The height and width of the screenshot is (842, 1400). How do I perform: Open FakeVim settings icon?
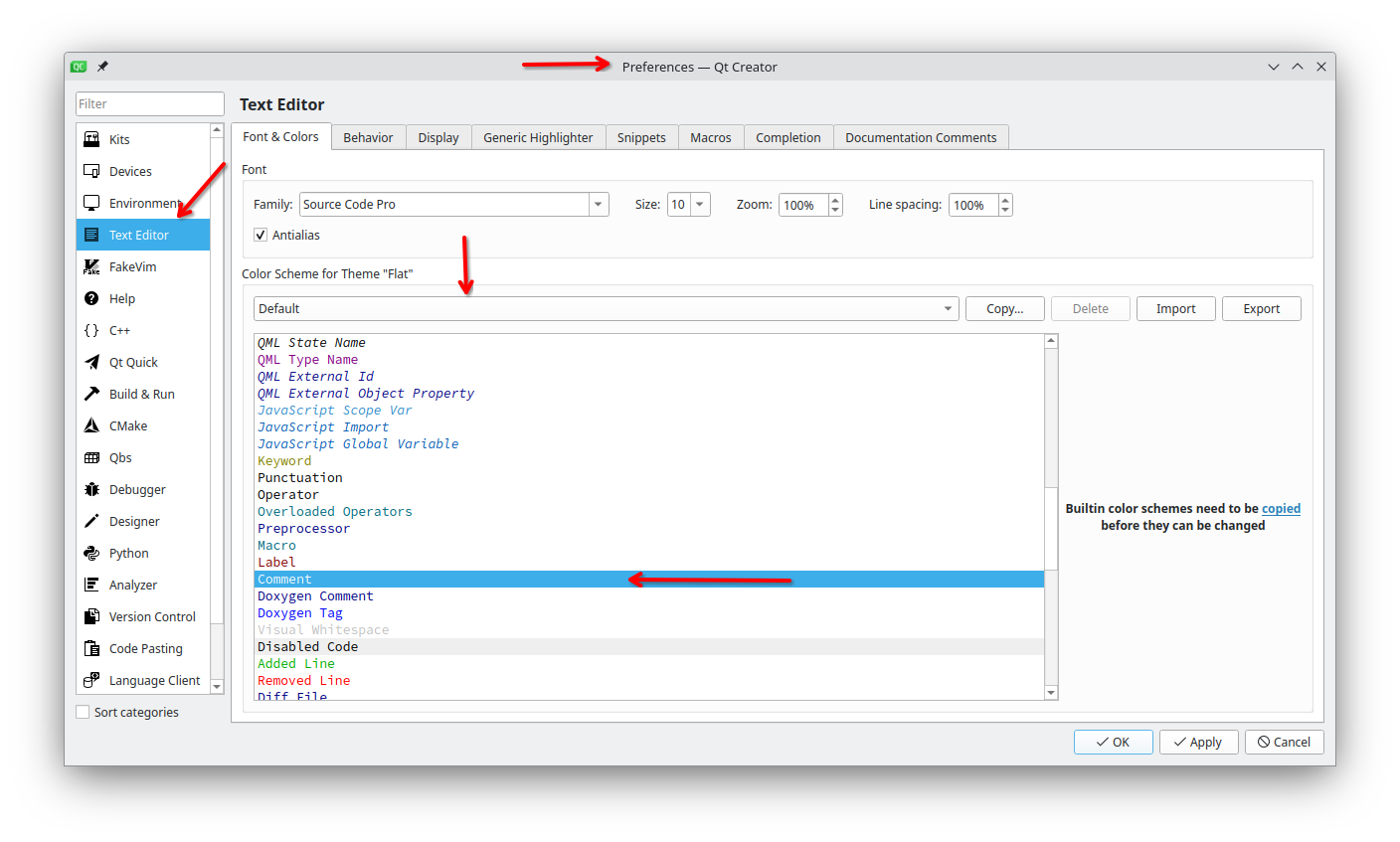tap(91, 266)
